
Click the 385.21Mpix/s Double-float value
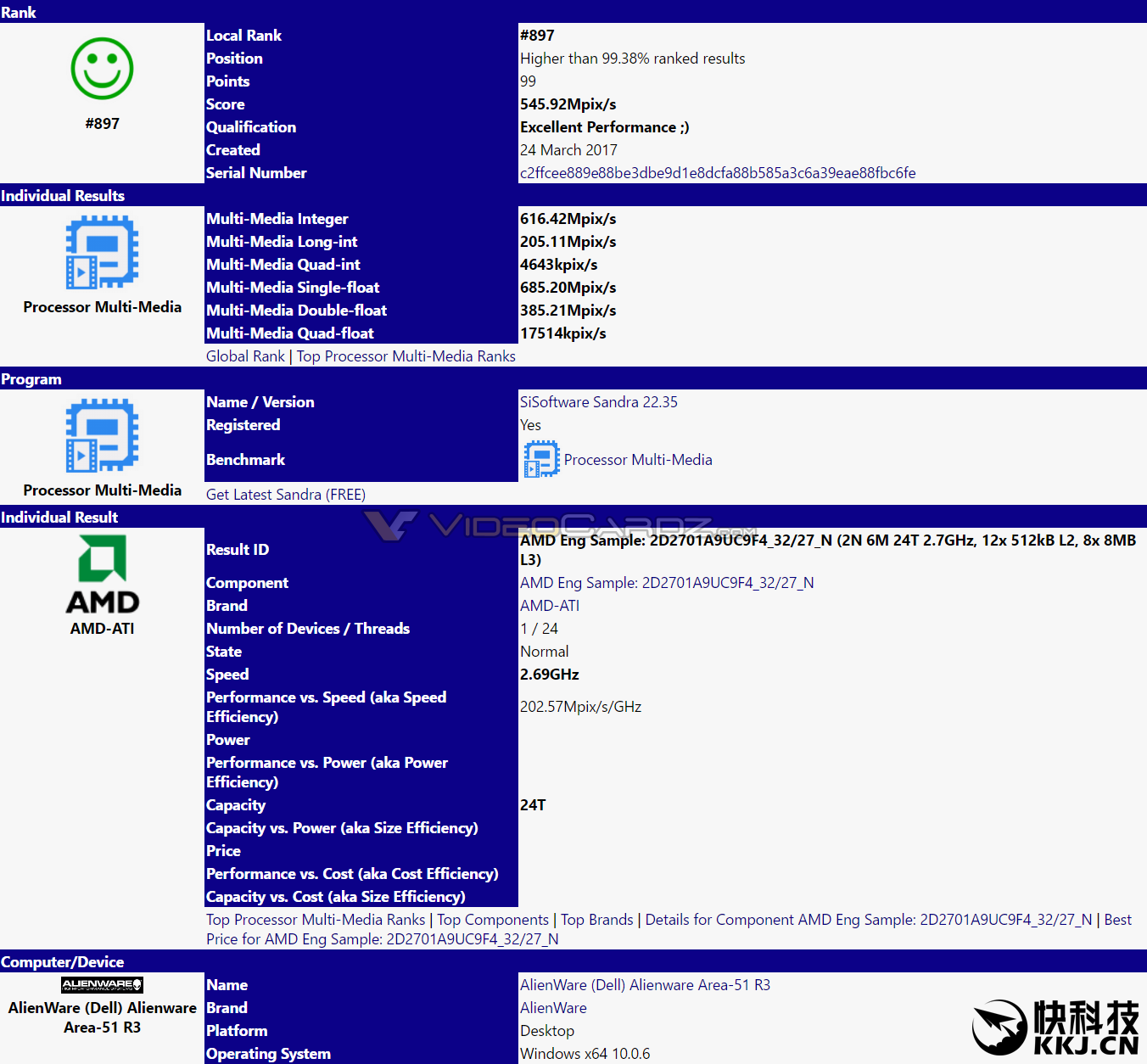(568, 311)
